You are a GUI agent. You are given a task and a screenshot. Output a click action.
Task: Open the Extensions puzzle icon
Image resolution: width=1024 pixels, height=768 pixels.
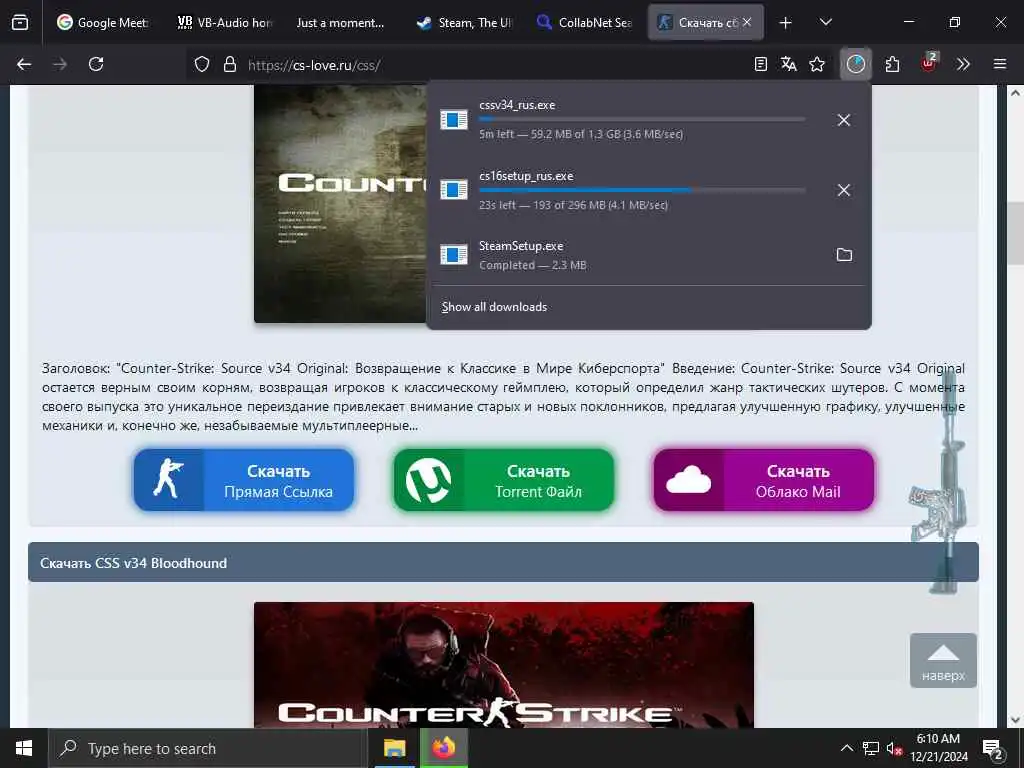click(892, 64)
